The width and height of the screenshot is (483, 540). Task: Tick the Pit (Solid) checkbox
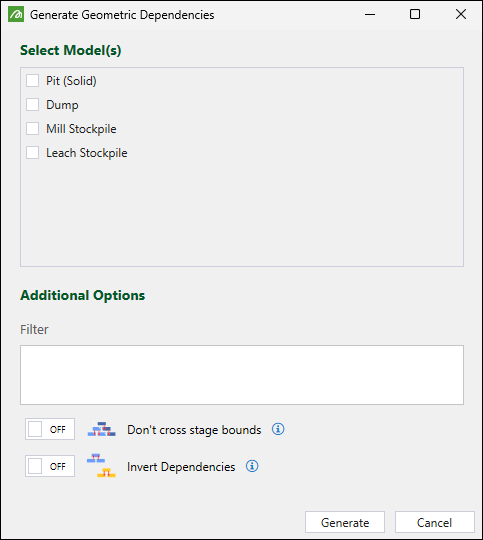32,81
